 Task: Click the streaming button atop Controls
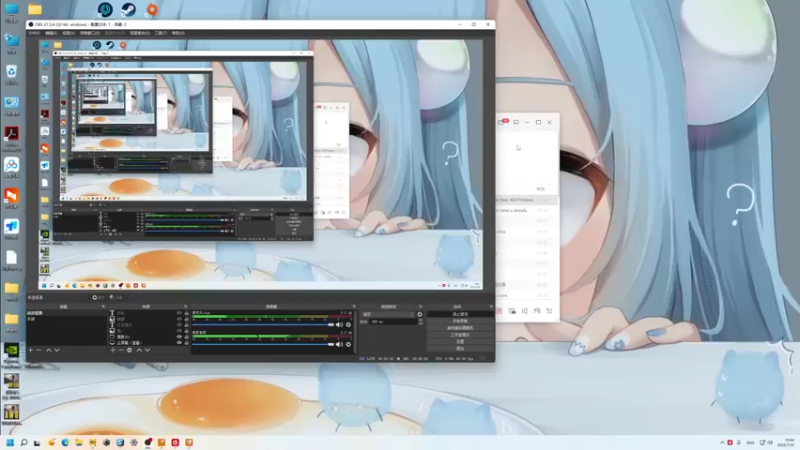(460, 314)
